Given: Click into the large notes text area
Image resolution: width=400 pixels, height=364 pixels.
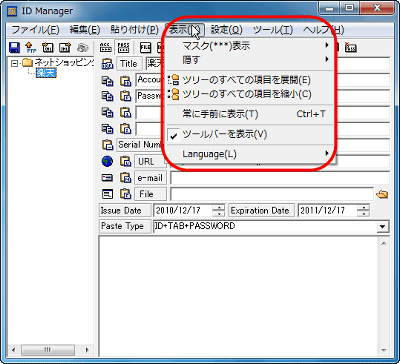Looking at the screenshot, I should coord(239,297).
